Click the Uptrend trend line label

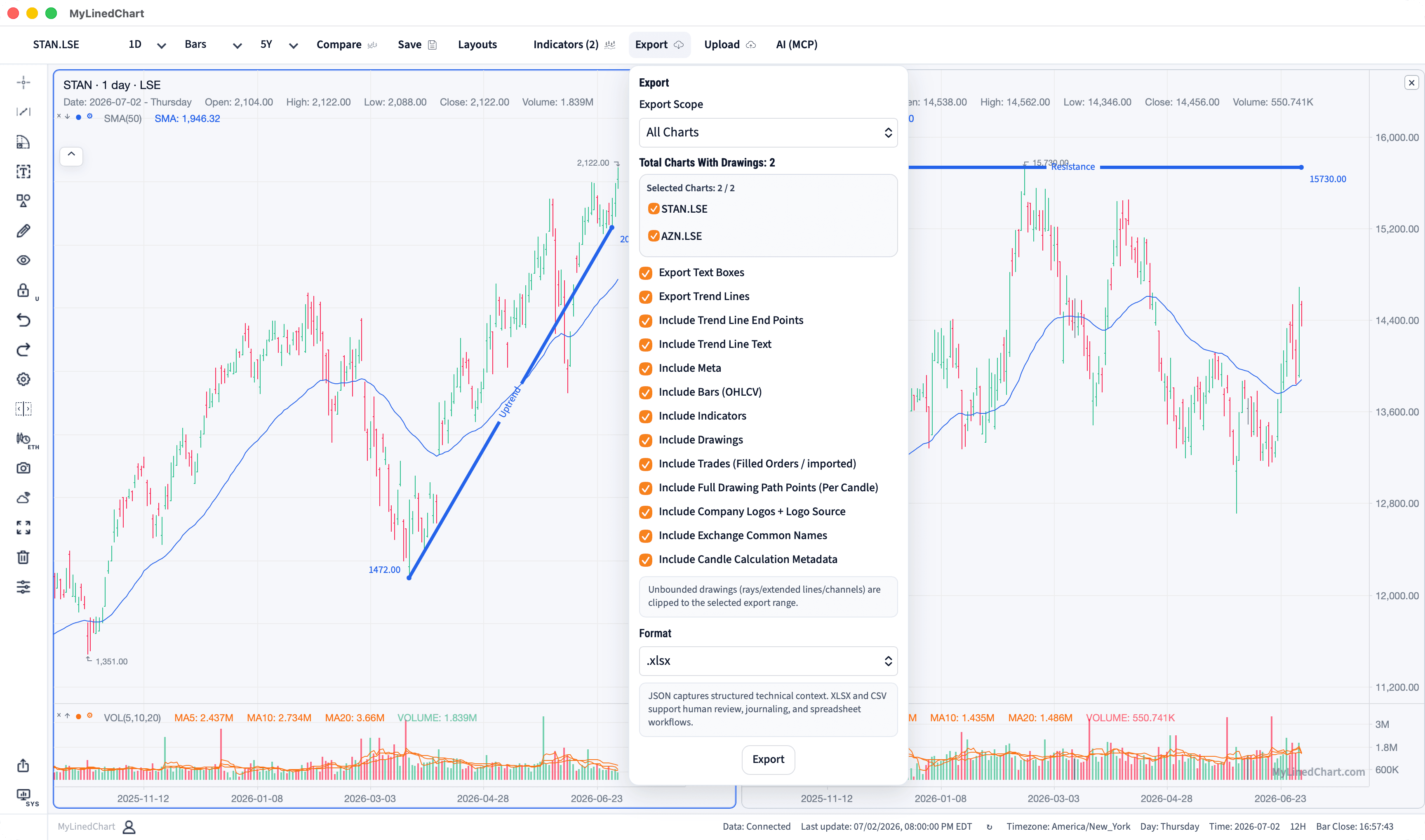(x=510, y=401)
